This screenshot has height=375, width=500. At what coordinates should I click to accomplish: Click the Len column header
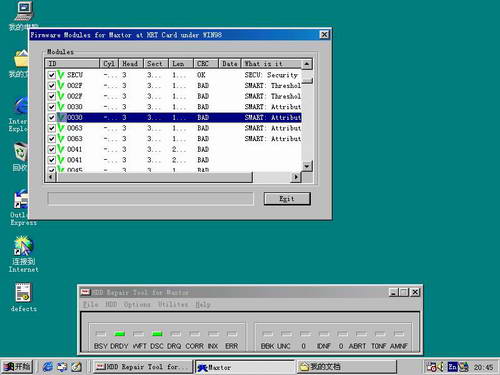[181, 63]
